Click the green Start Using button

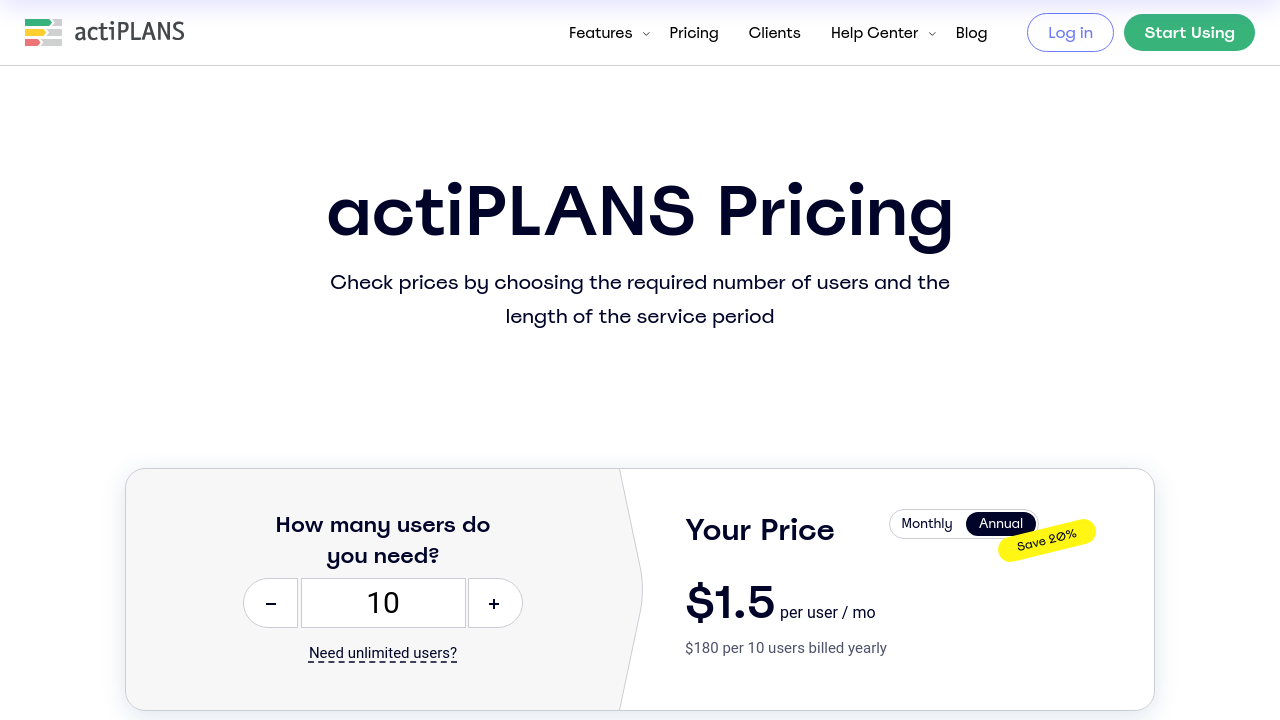[x=1189, y=33]
